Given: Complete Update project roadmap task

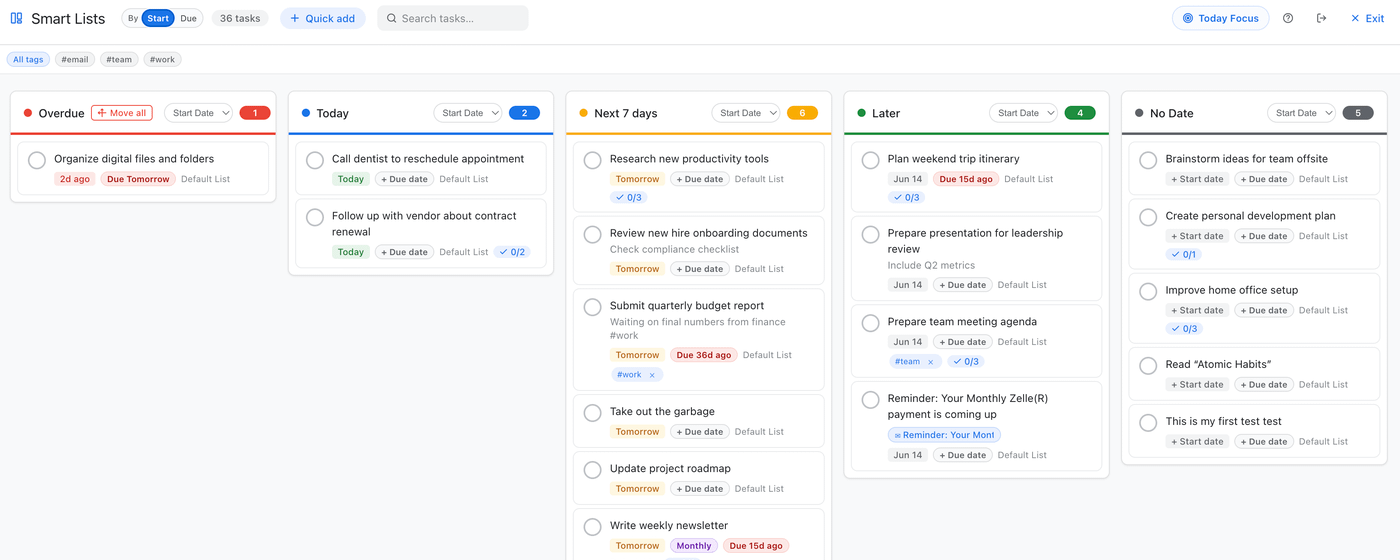Looking at the screenshot, I should pyautogui.click(x=593, y=470).
